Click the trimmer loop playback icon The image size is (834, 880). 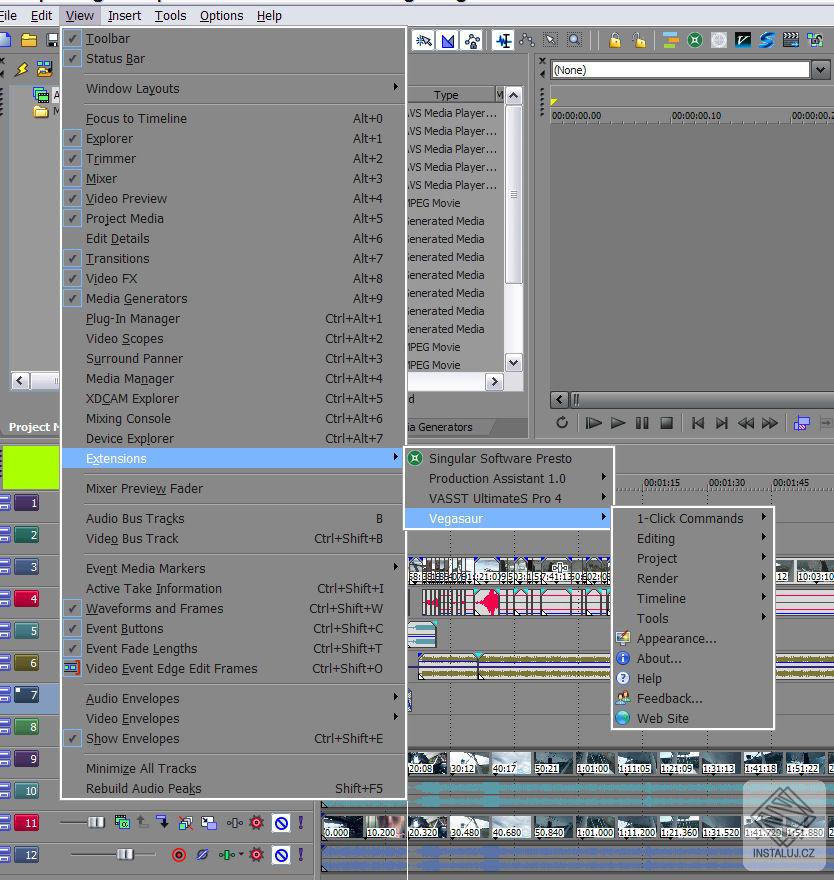[562, 423]
